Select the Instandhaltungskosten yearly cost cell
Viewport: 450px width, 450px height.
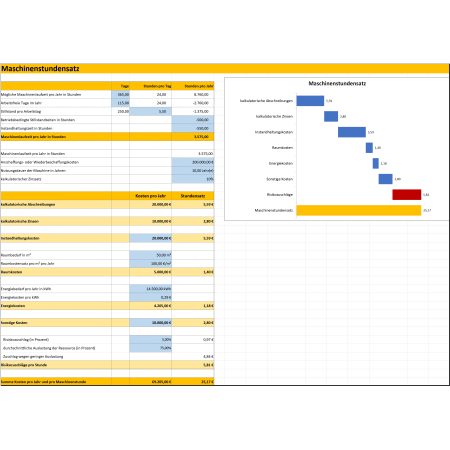click(x=151, y=238)
